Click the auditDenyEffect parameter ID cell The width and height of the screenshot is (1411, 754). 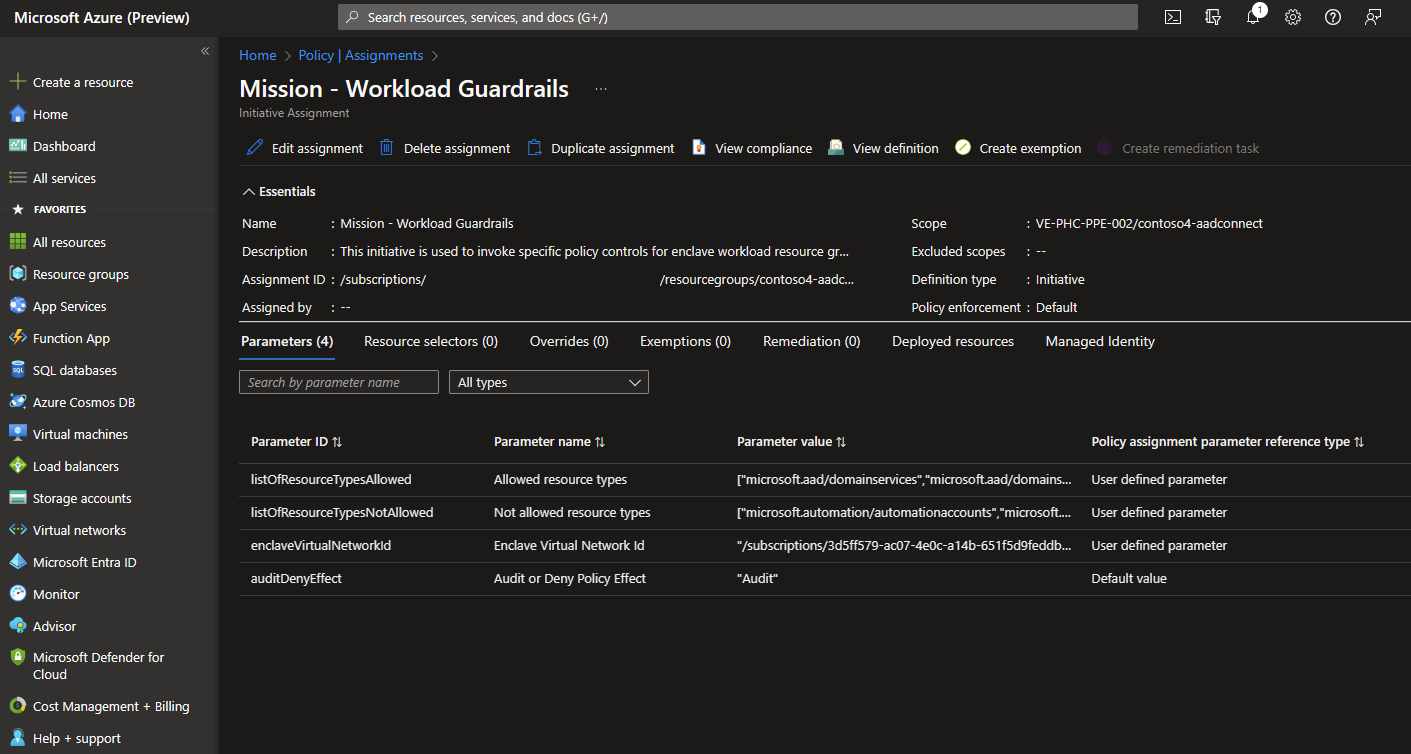coord(296,579)
